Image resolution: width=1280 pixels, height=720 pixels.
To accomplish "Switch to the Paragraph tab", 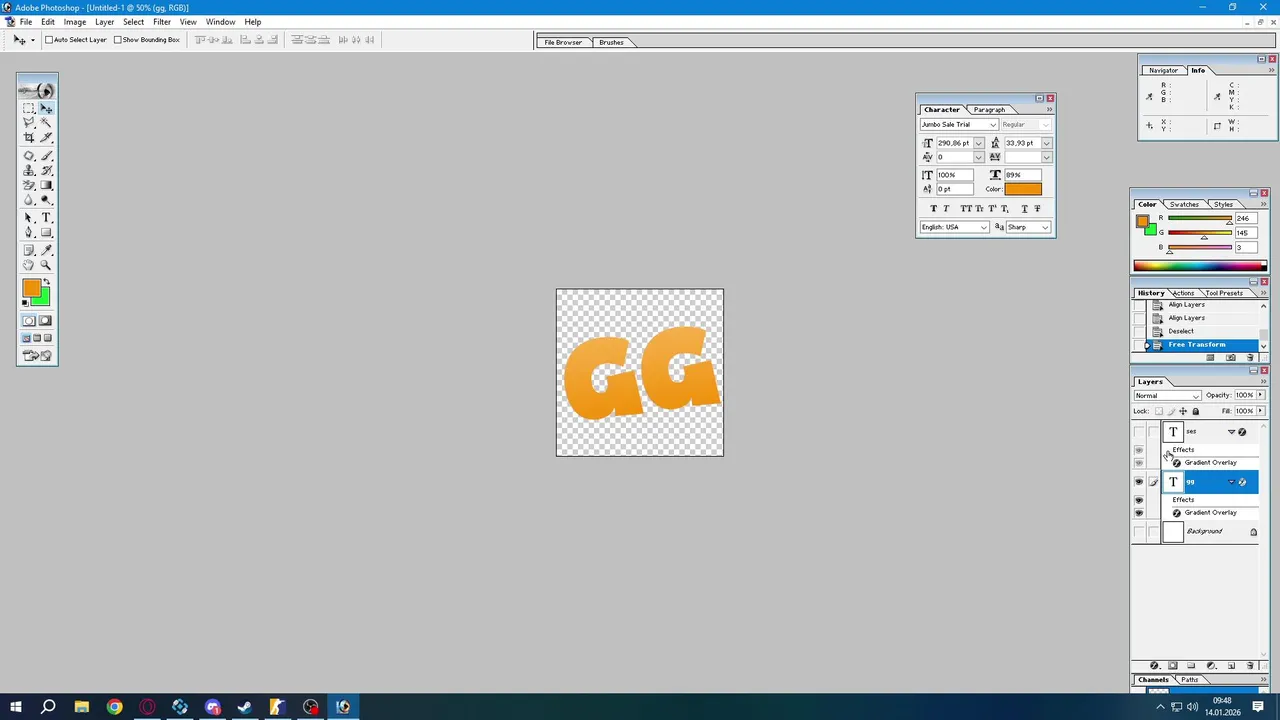I will pyautogui.click(x=989, y=109).
